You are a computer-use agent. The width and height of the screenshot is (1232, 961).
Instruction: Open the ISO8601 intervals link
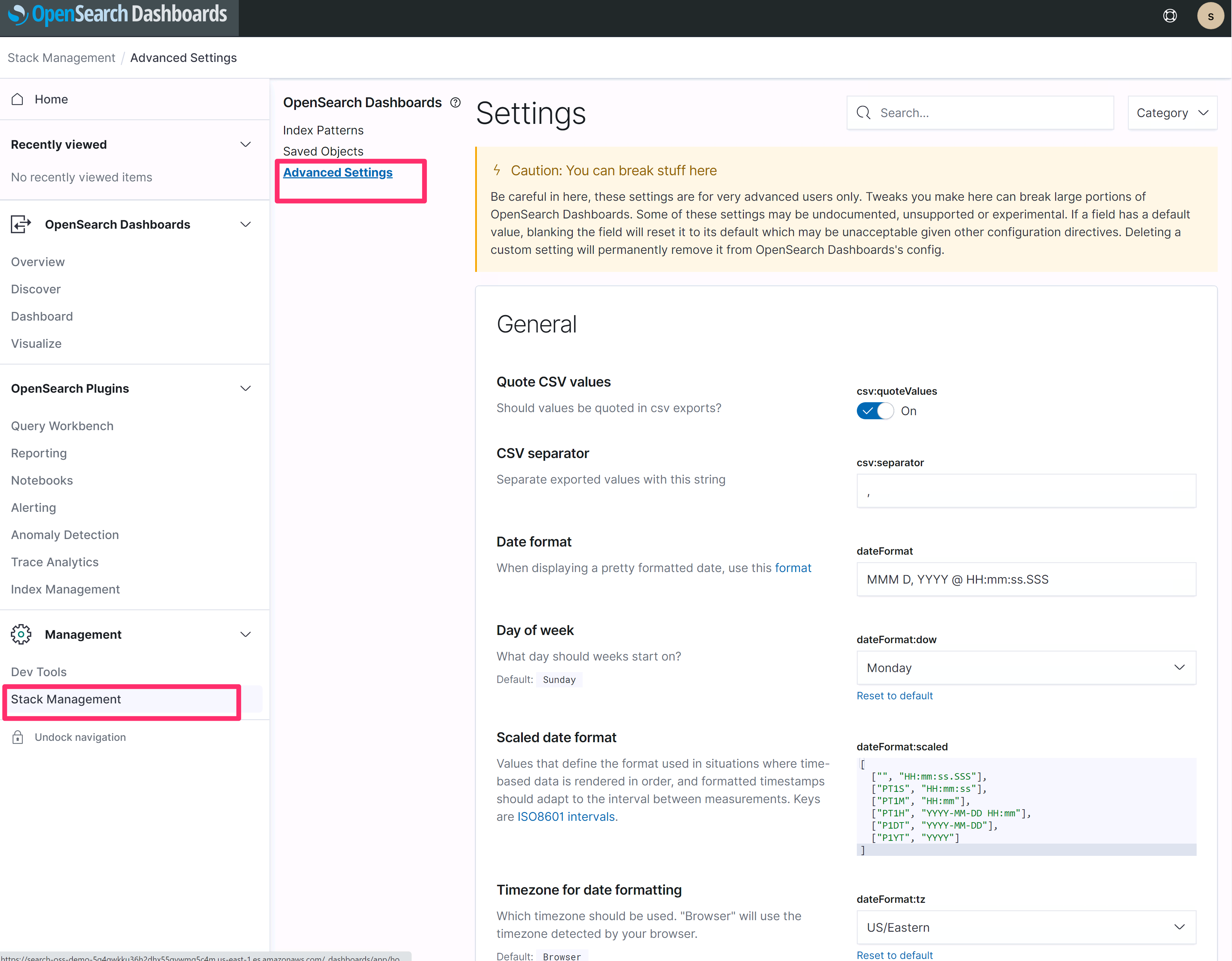(566, 816)
